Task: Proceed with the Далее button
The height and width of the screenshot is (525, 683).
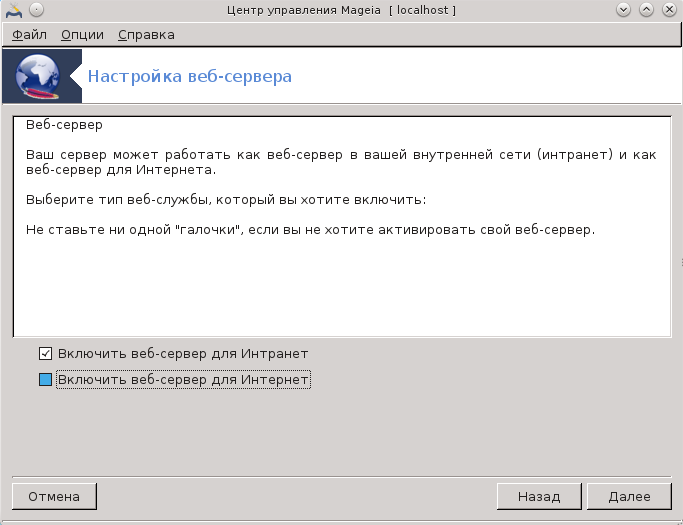Action: [629, 496]
